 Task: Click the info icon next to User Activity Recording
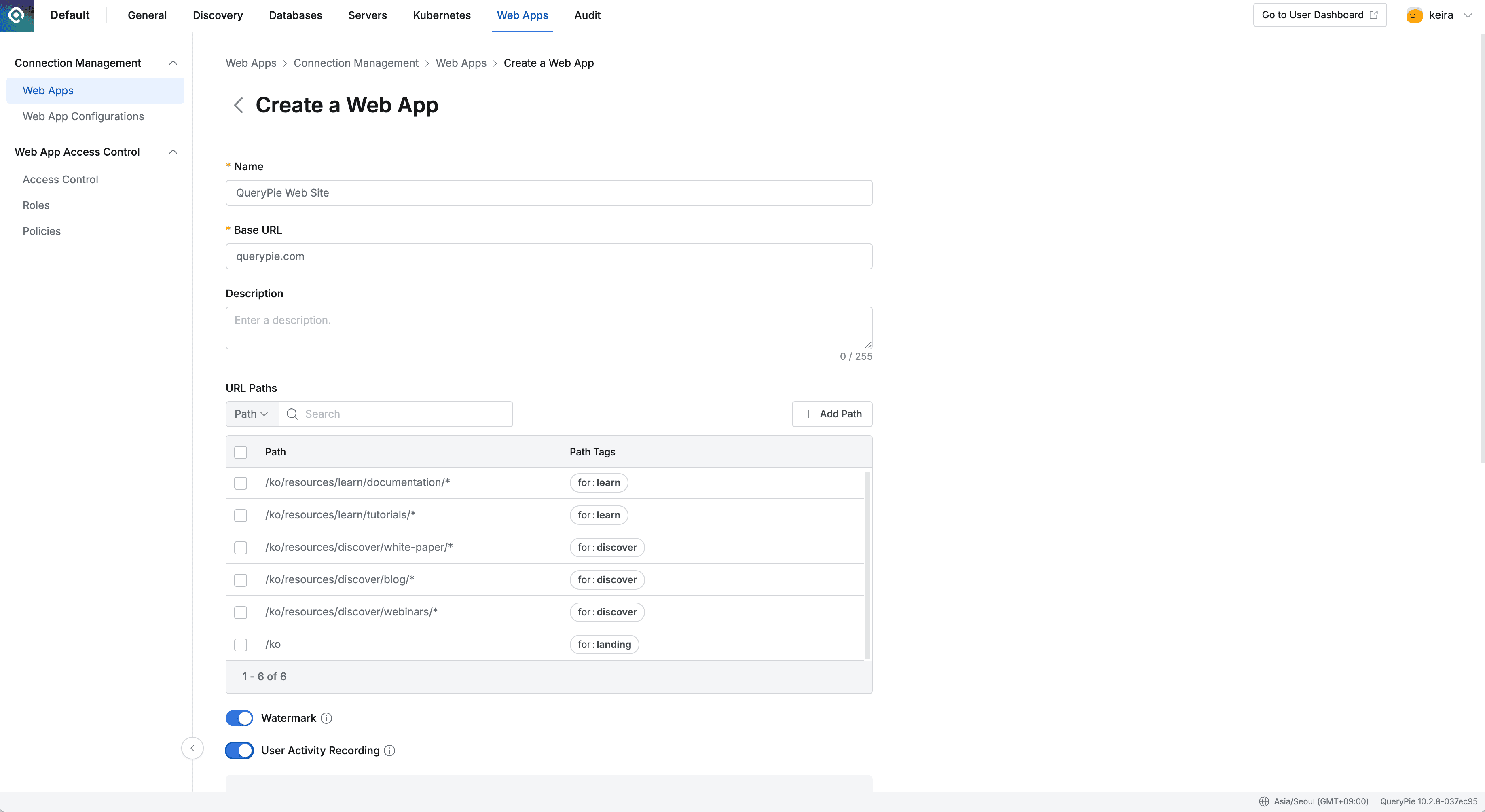click(389, 751)
